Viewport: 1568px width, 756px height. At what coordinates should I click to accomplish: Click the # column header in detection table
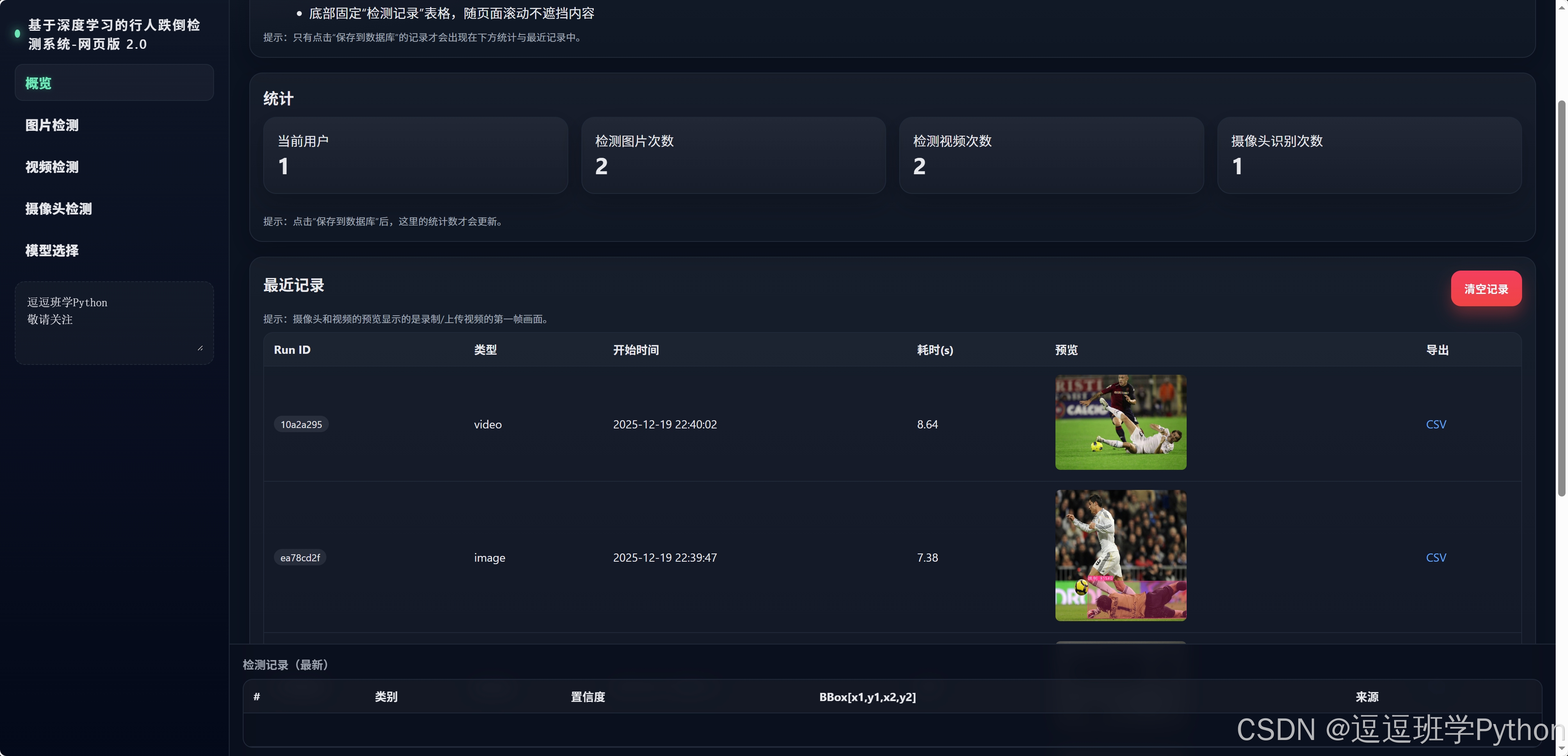(x=257, y=697)
